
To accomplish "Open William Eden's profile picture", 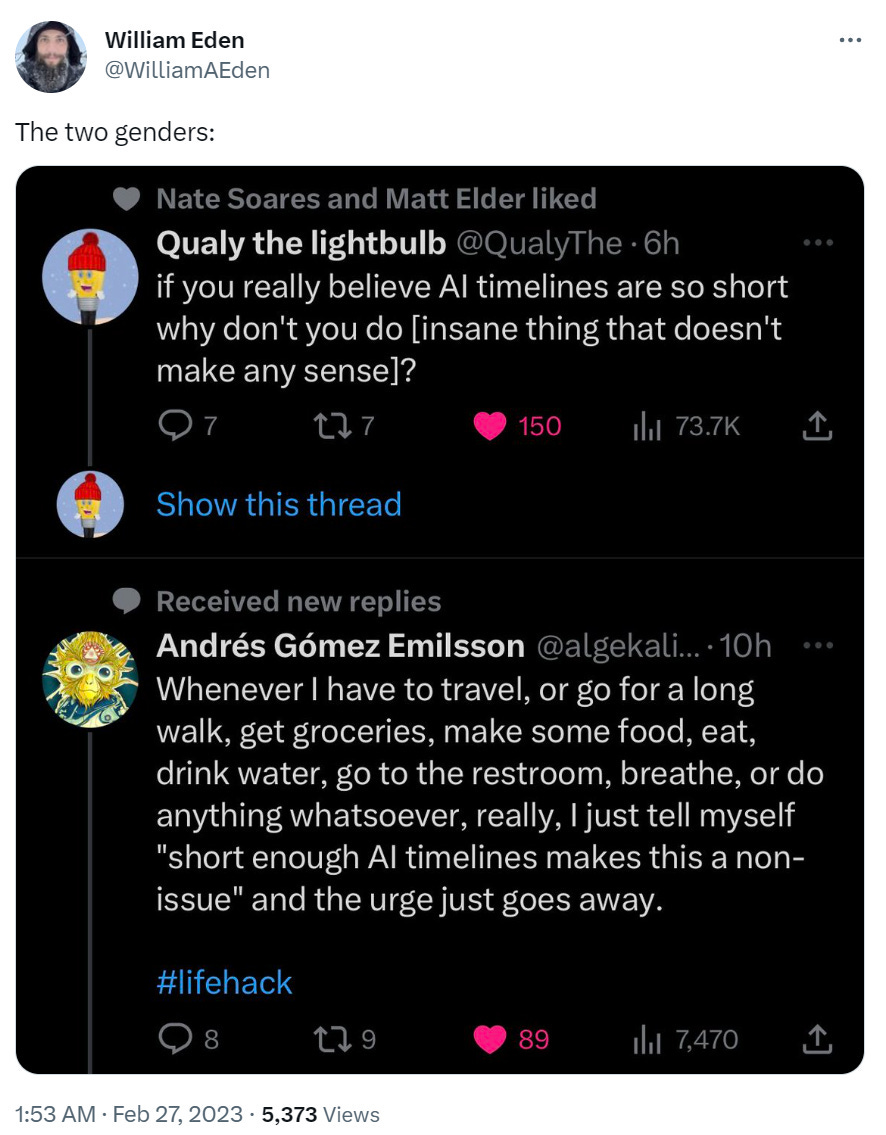I will tap(51, 56).
